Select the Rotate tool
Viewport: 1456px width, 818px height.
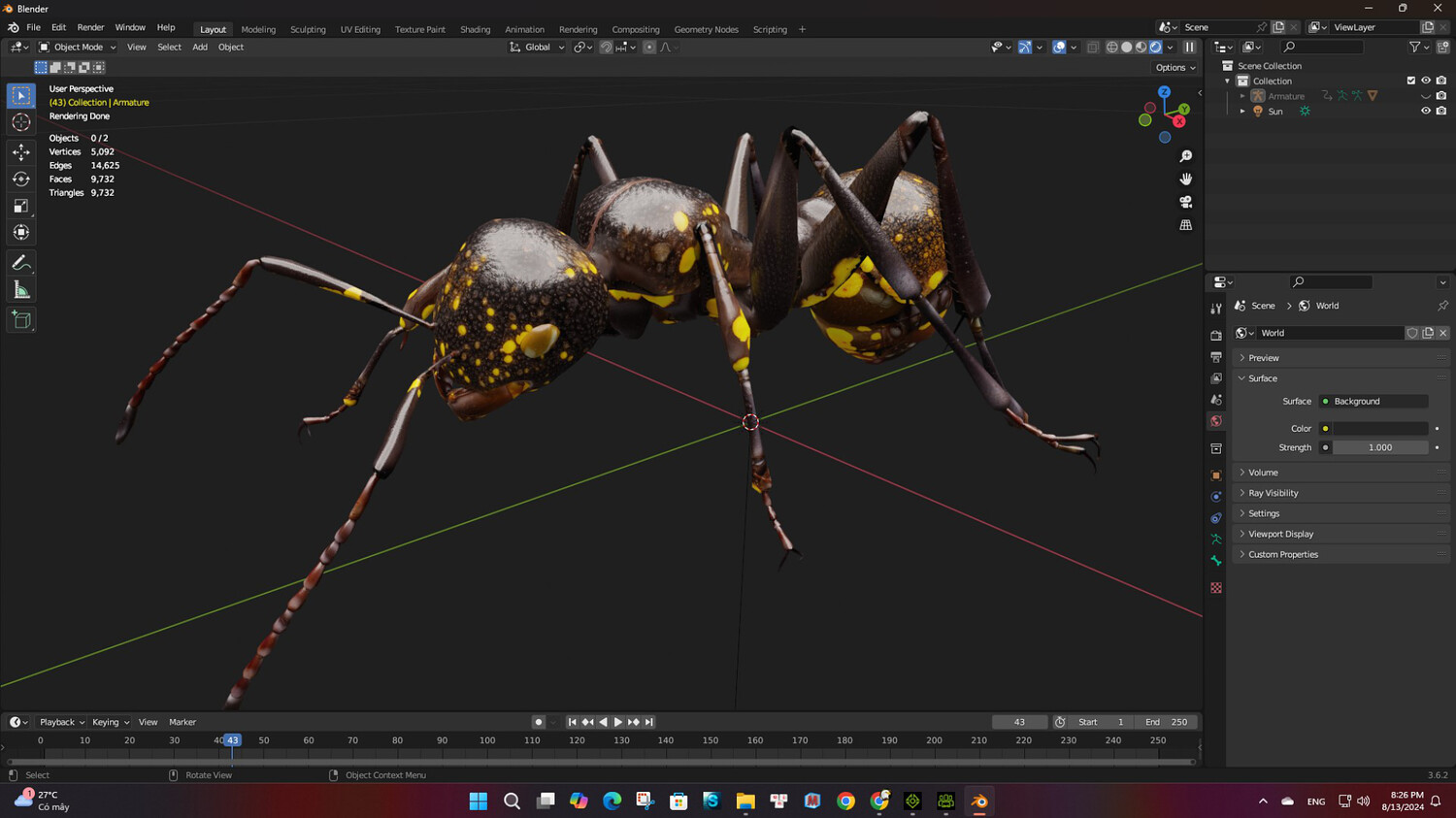20,180
